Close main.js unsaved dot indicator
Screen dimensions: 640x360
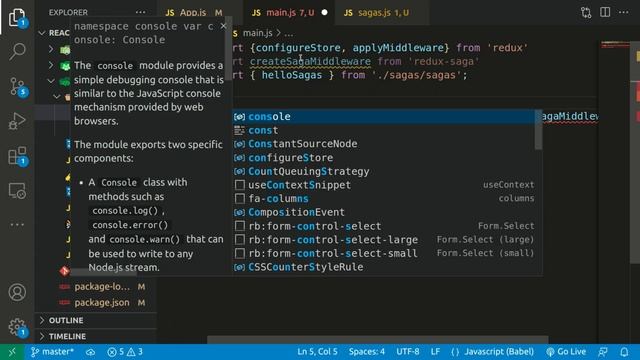(324, 13)
